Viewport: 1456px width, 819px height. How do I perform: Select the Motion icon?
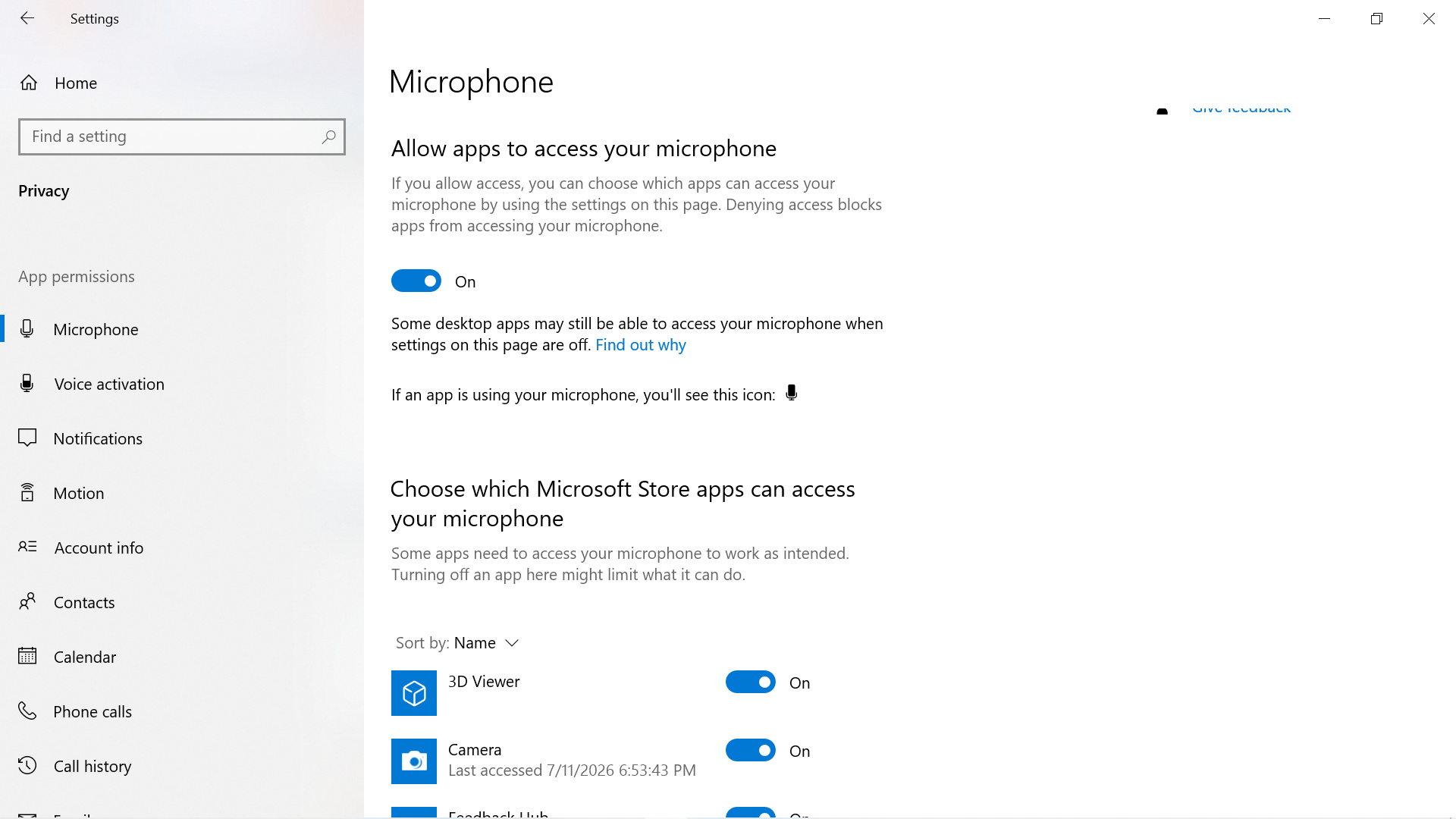pos(27,493)
